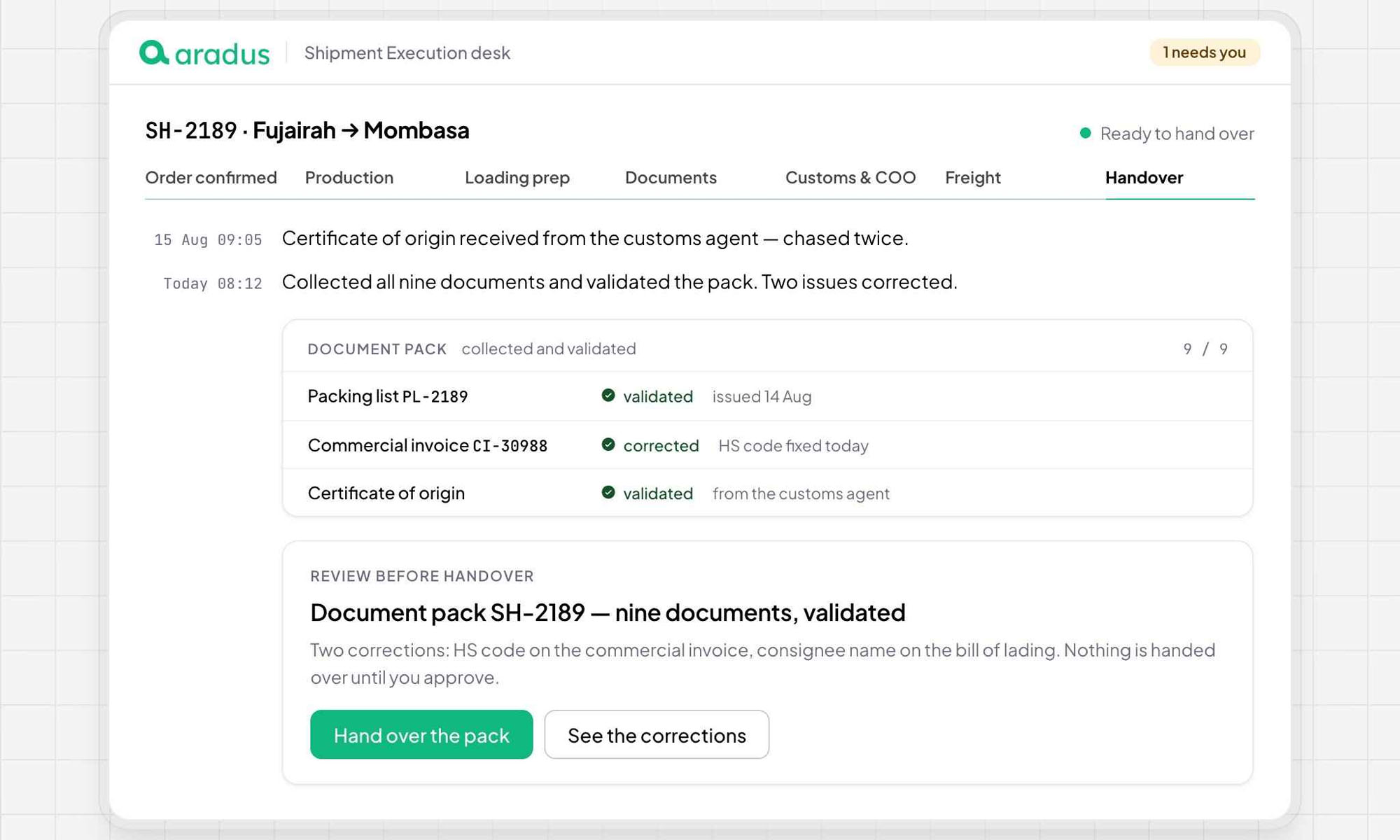
Task: Click the aradus logo icon
Action: pos(154,52)
